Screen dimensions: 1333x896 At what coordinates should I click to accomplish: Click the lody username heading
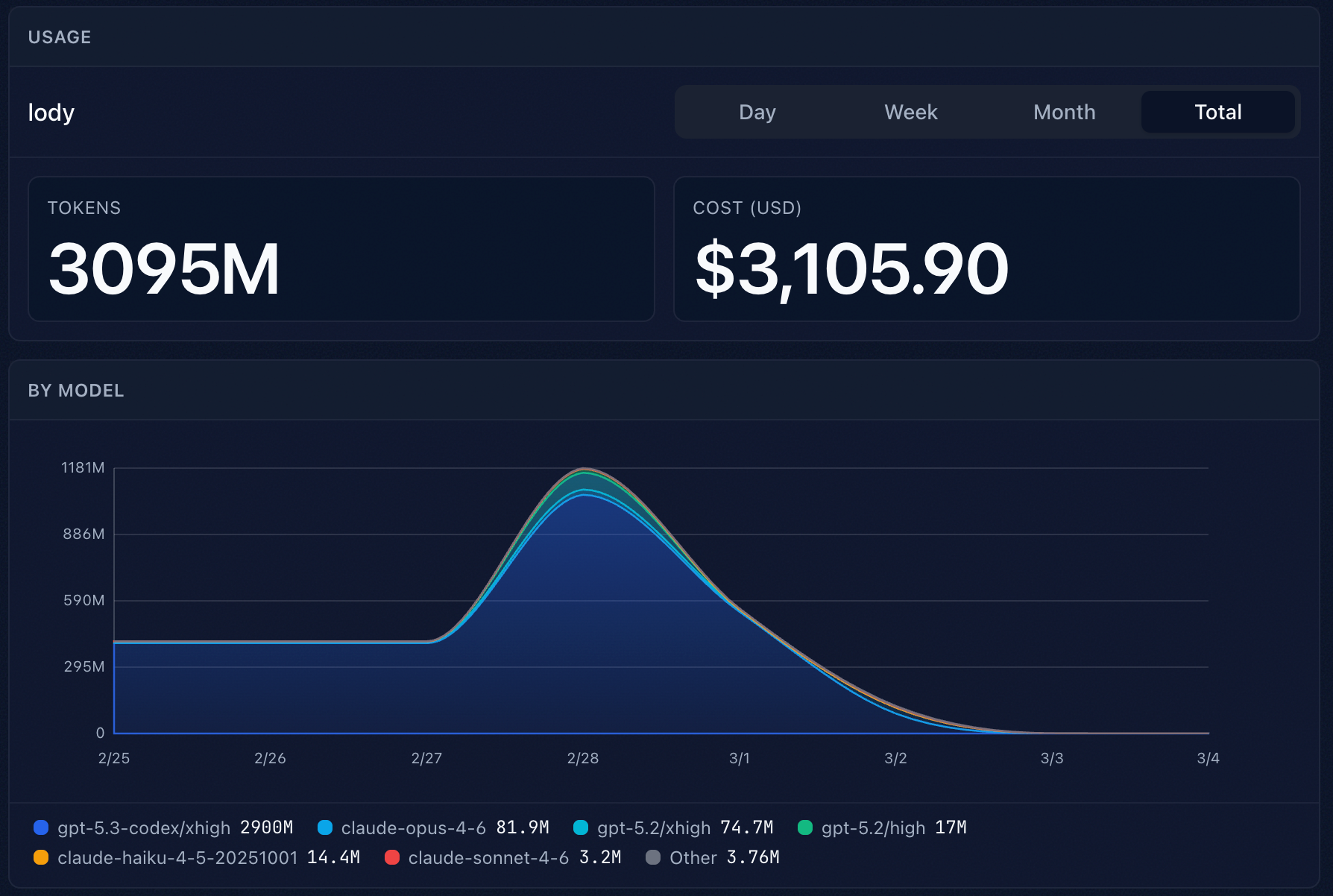51,113
